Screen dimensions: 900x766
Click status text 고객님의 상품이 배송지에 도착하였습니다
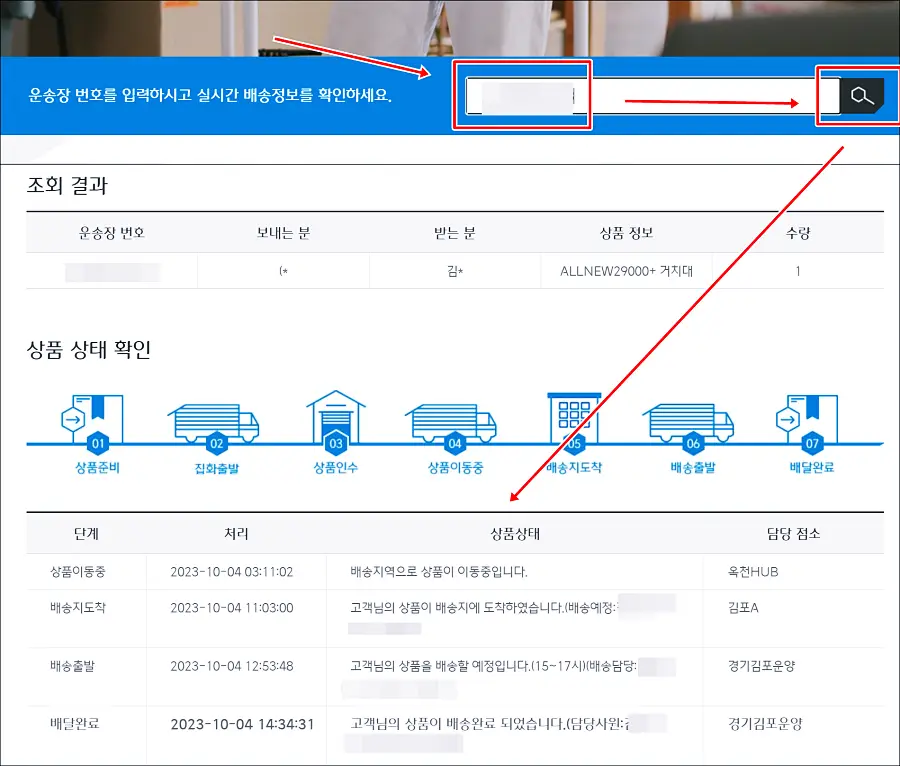(457, 608)
